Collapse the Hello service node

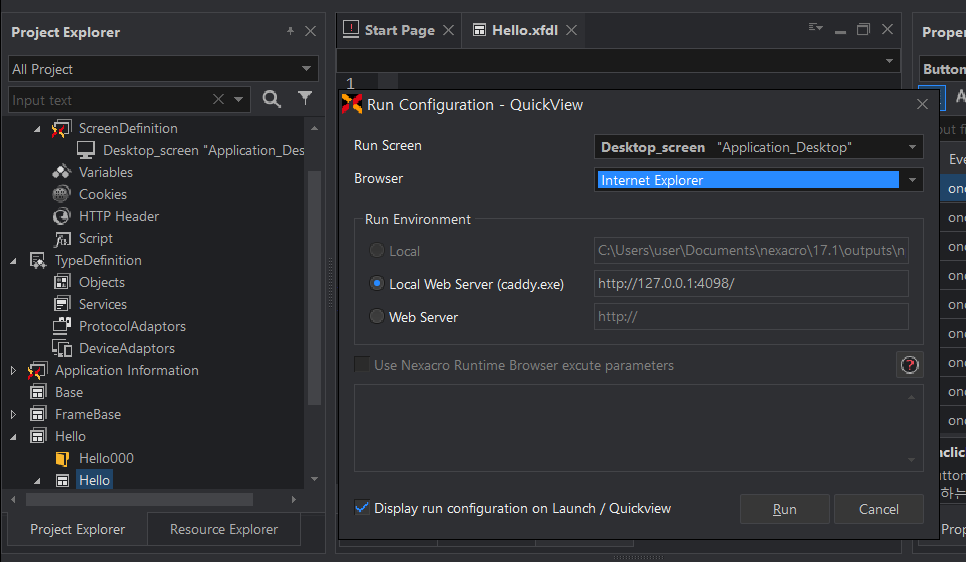(13, 437)
